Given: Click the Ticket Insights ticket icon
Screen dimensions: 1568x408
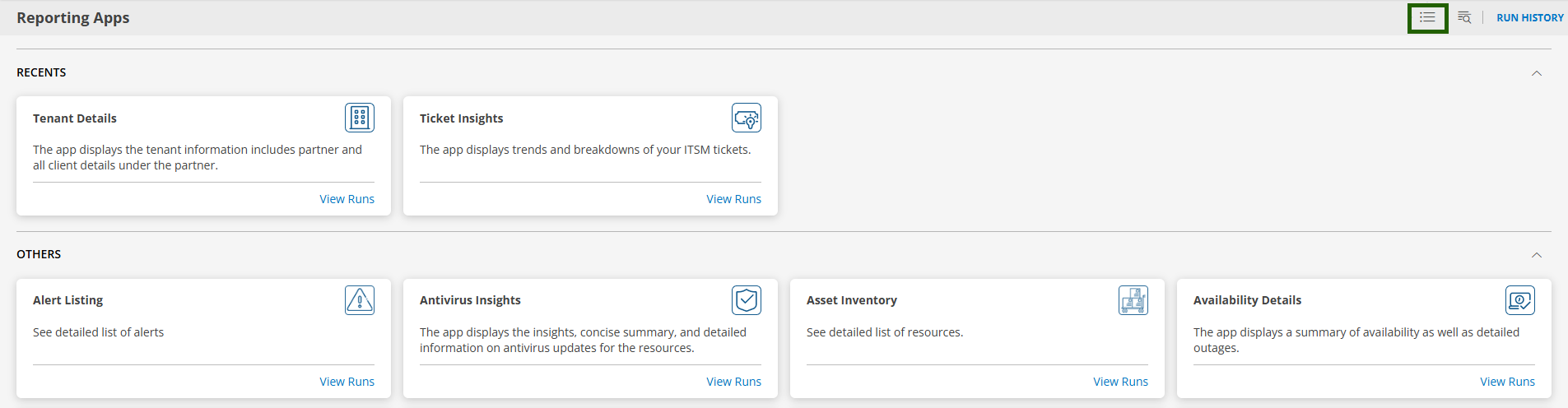Looking at the screenshot, I should (x=747, y=118).
